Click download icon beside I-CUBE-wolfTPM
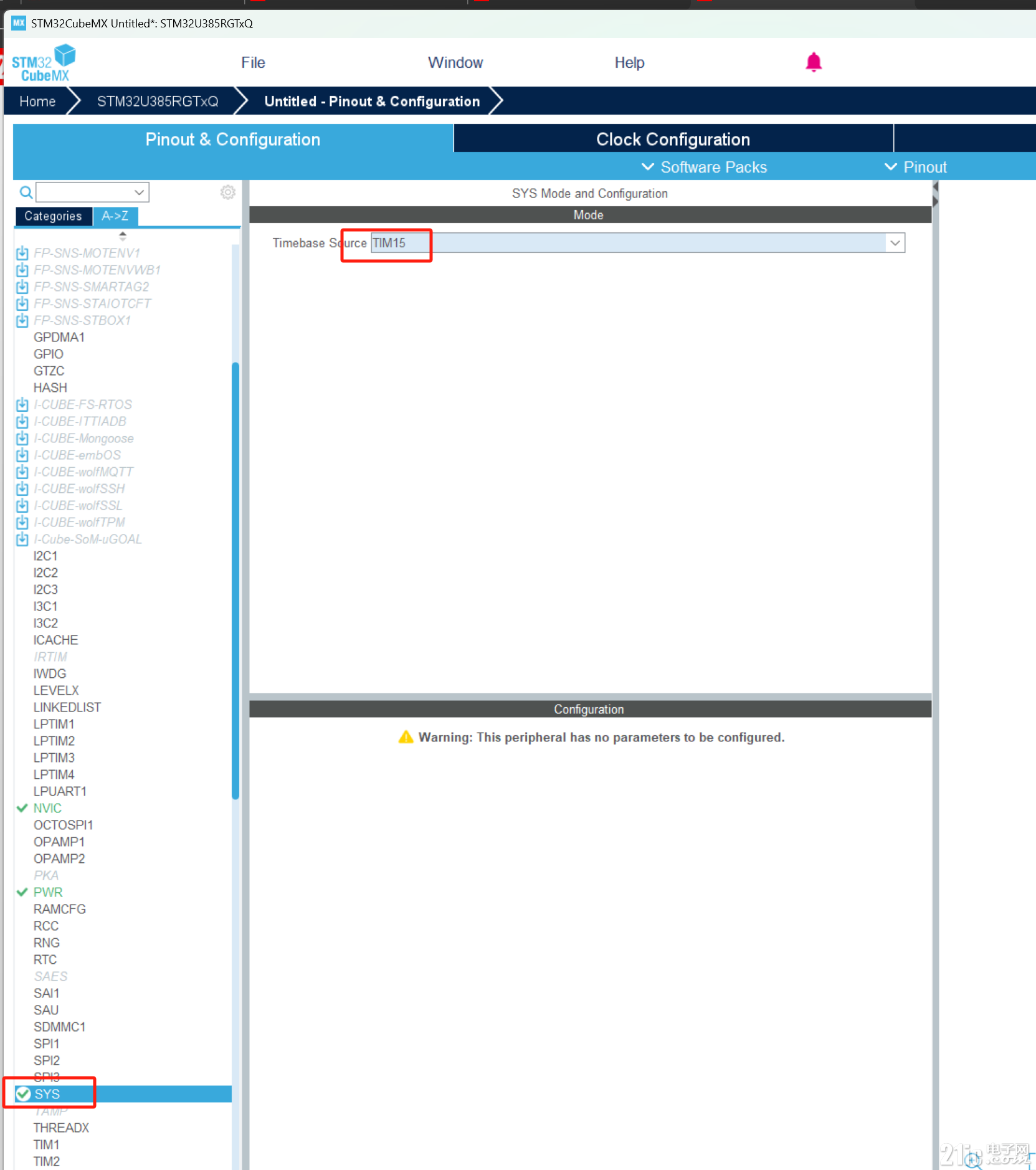Screen dimensions: 1036x1170 22,522
